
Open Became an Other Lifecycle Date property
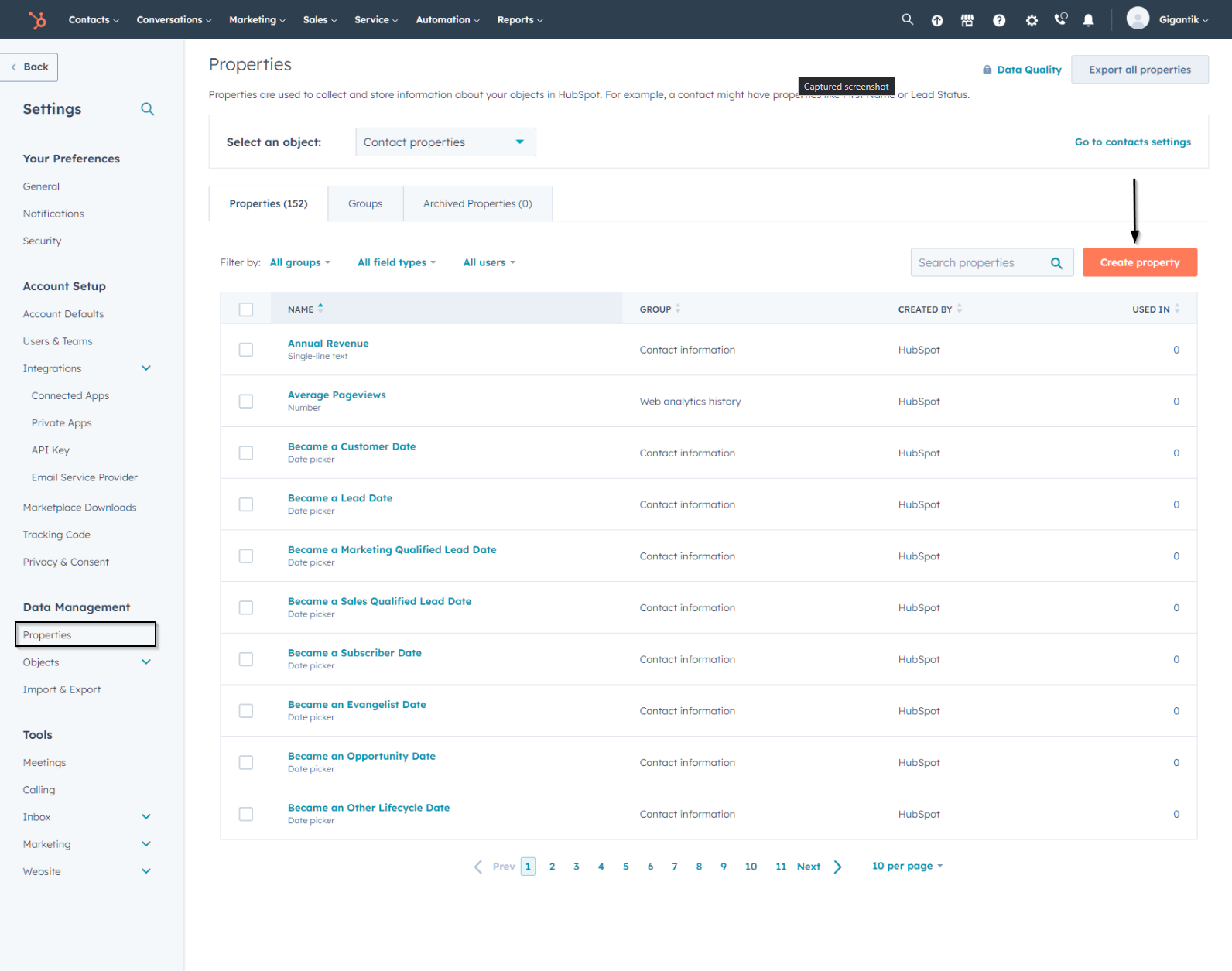[x=368, y=808]
